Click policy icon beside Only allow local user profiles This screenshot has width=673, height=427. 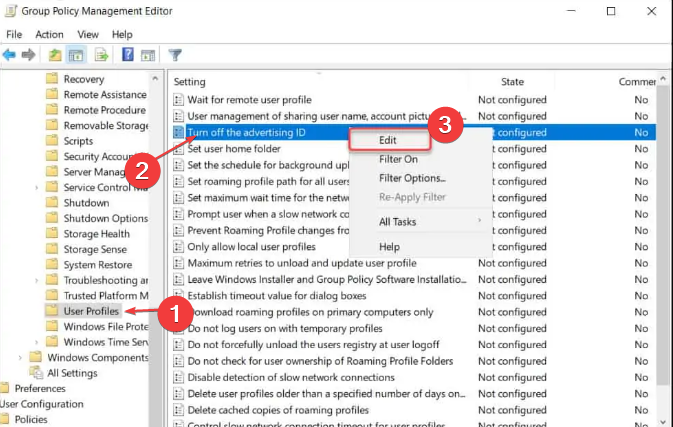[x=178, y=247]
